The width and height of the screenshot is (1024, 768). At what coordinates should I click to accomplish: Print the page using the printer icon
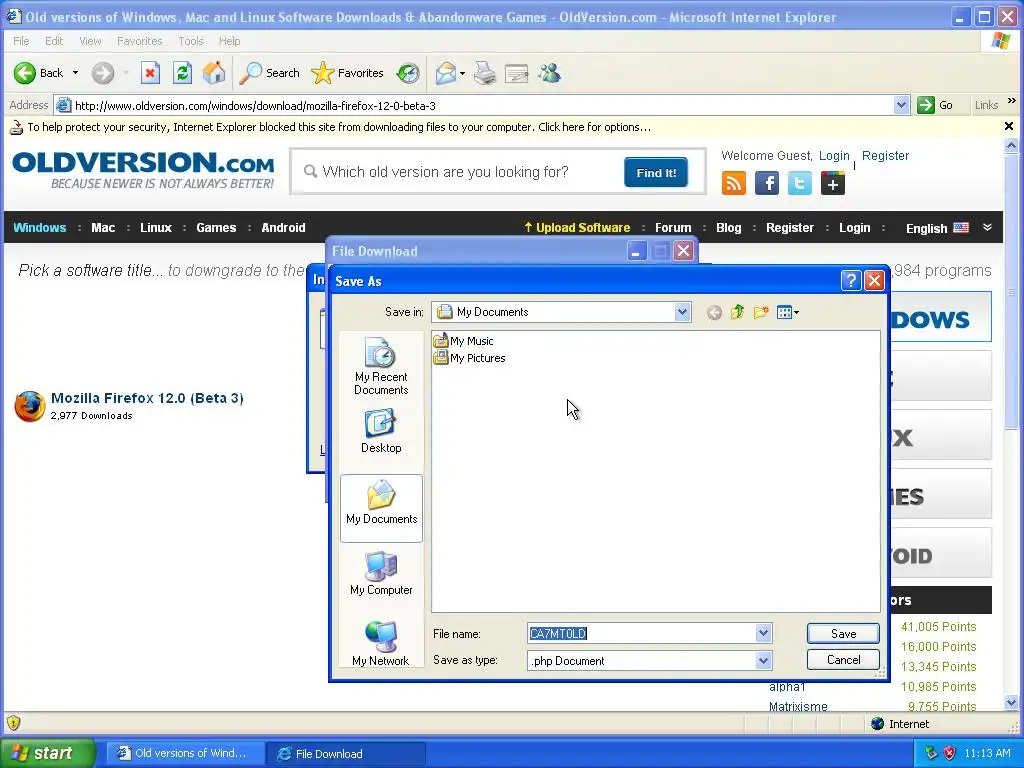pyautogui.click(x=485, y=73)
